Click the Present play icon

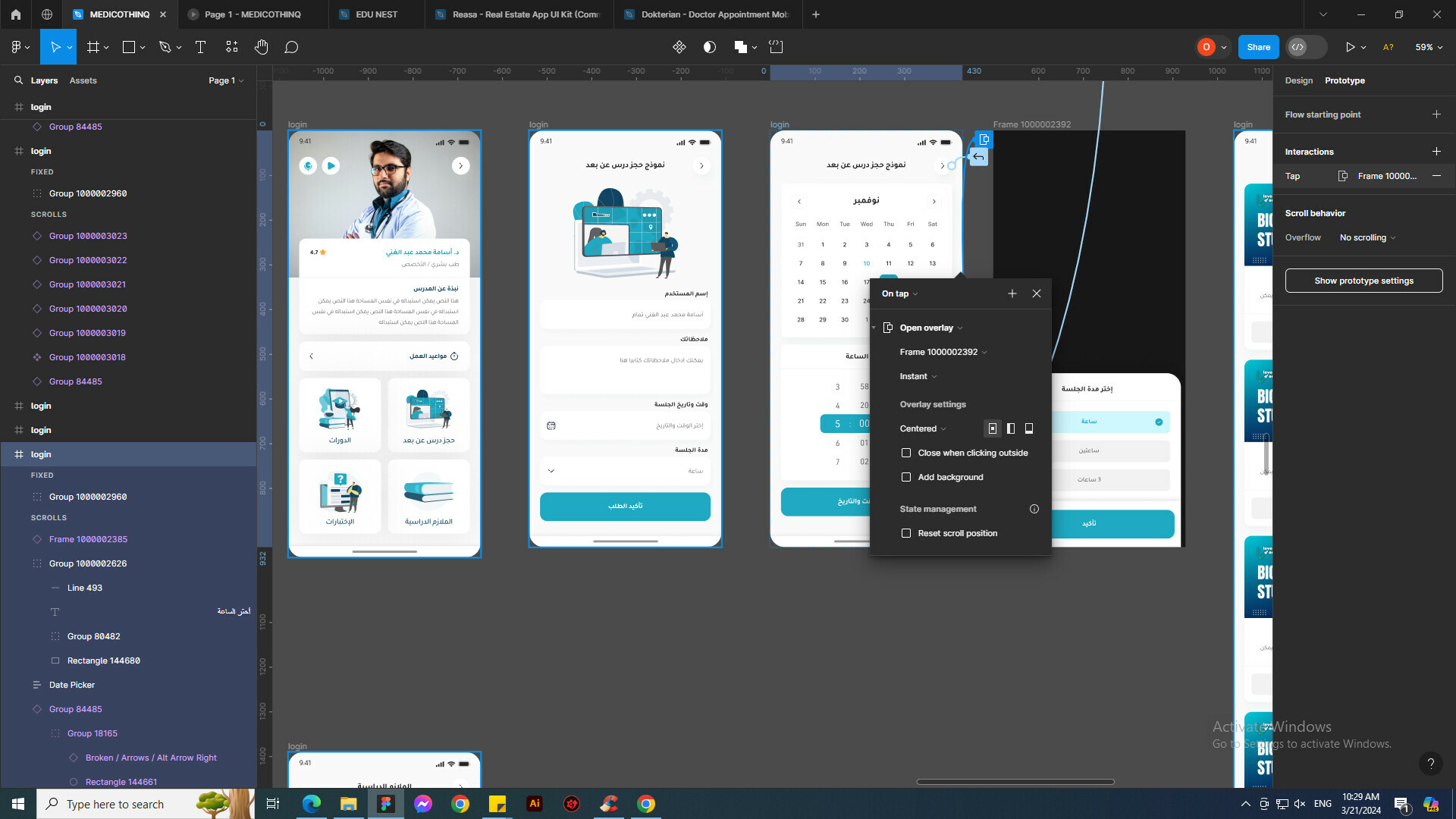[x=1350, y=47]
